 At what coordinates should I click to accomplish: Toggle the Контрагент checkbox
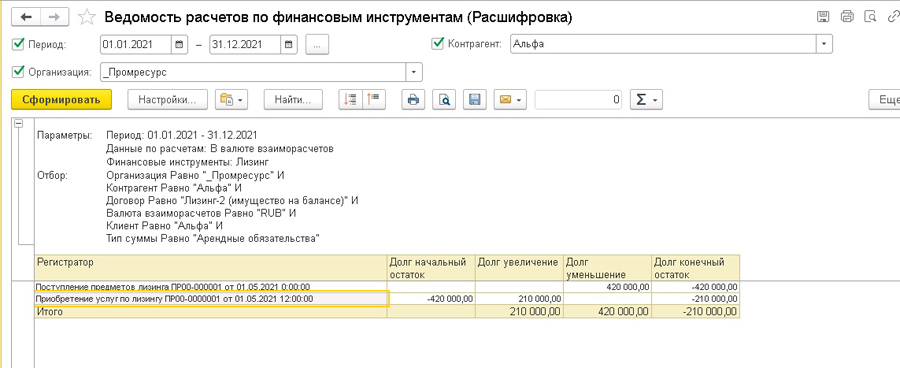click(x=437, y=44)
